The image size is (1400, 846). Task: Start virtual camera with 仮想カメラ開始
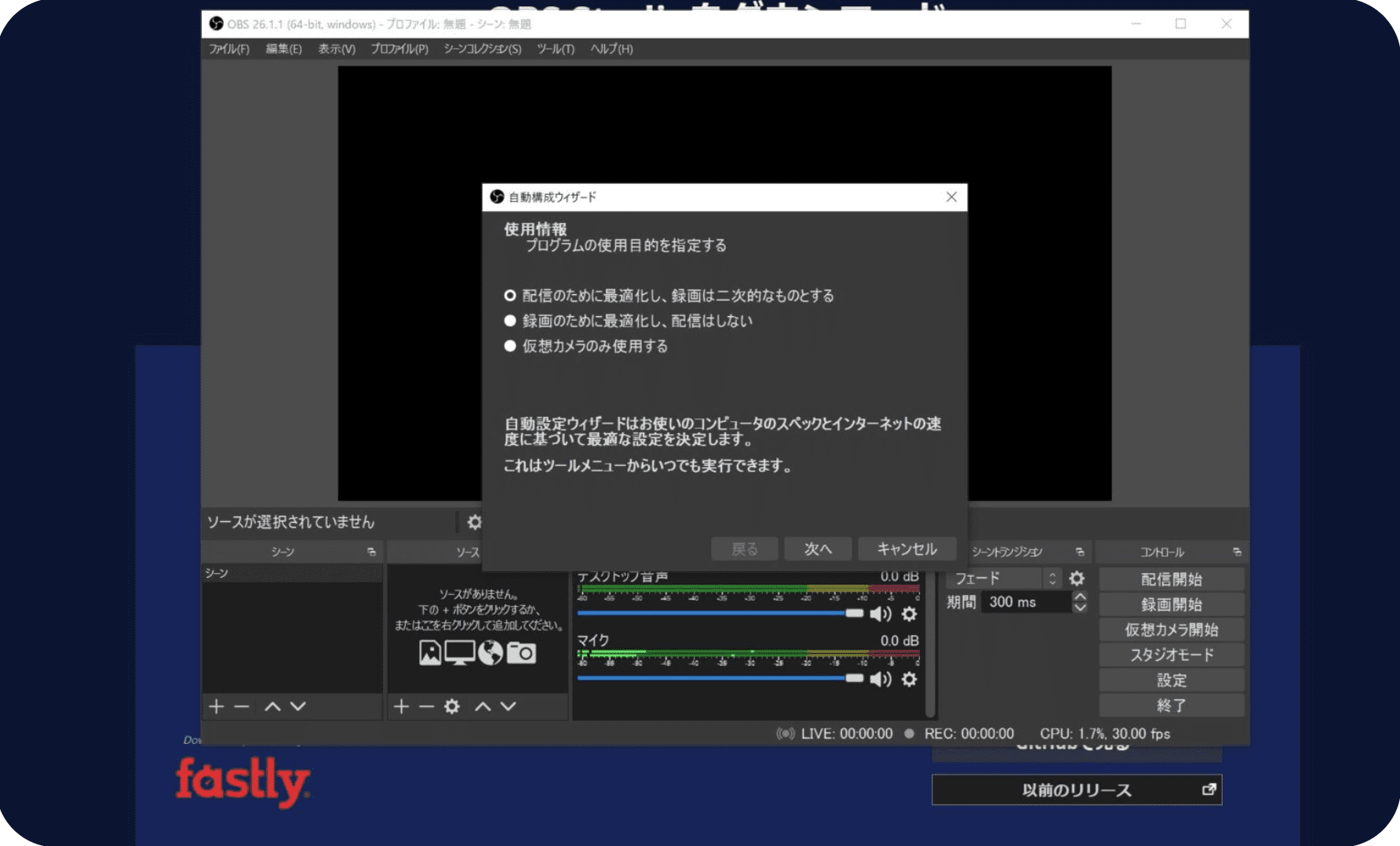pos(1172,629)
